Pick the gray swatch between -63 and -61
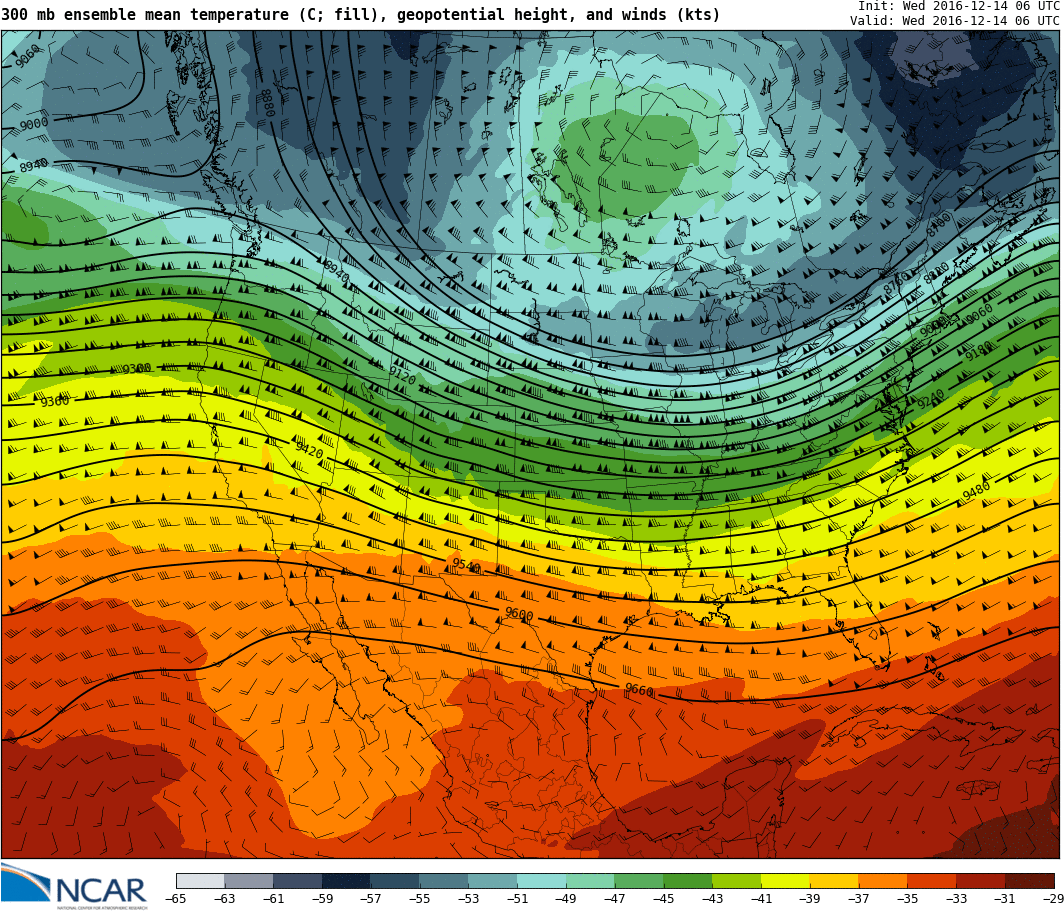This screenshot has width=1064, height=911. tap(249, 880)
